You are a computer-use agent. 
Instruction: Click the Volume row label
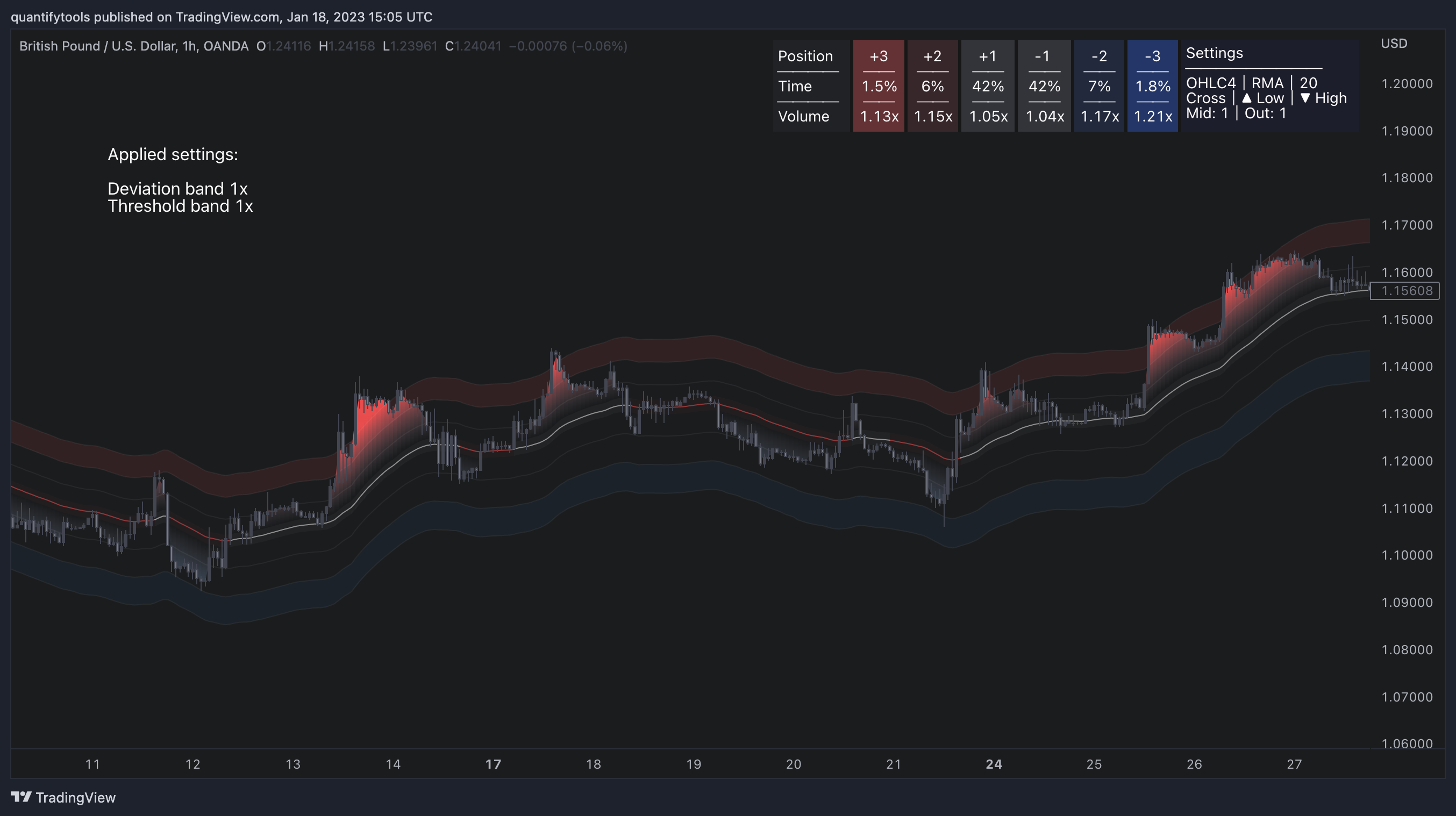[x=803, y=117]
